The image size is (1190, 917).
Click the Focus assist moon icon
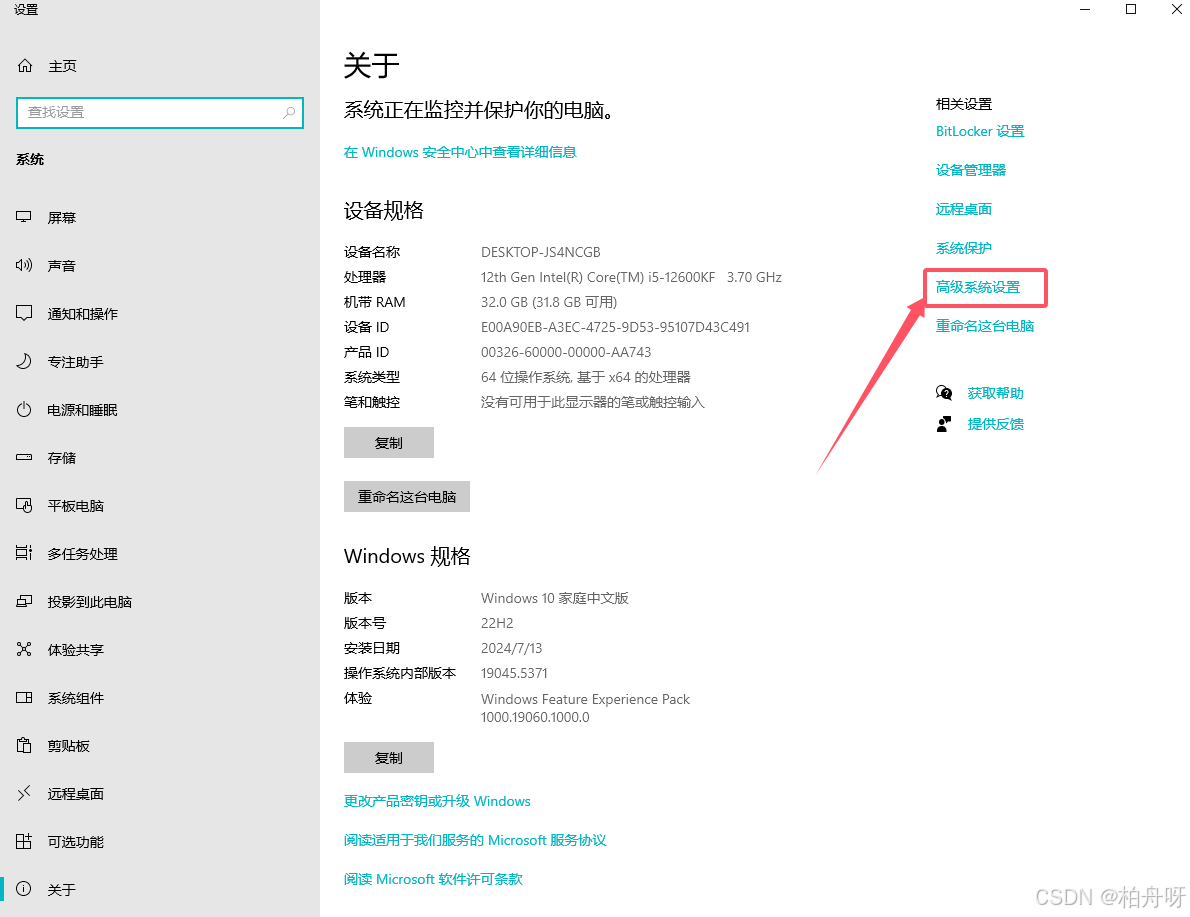[x=24, y=361]
